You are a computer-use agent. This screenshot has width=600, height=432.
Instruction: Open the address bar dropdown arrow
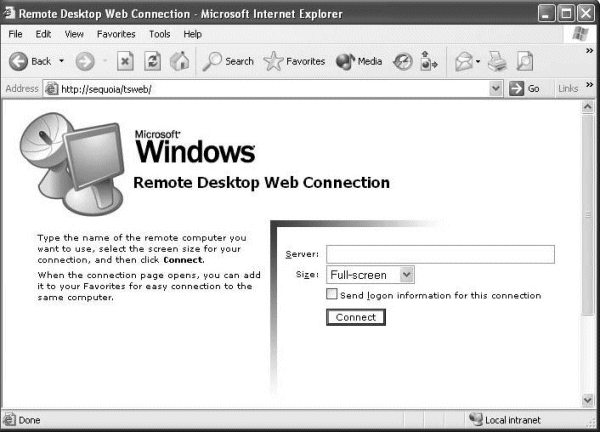click(495, 89)
